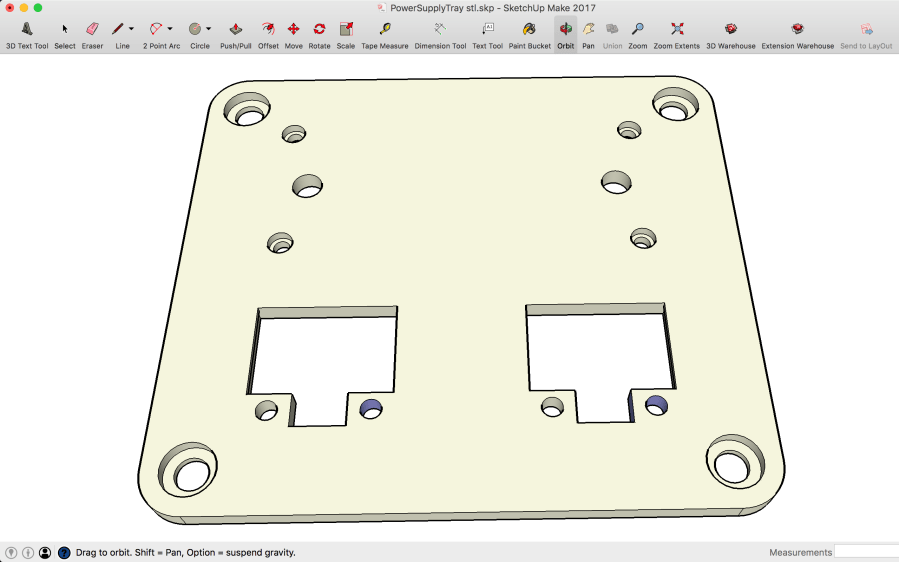Click Zoom Extents in the toolbar
899x562 pixels.
(677, 30)
